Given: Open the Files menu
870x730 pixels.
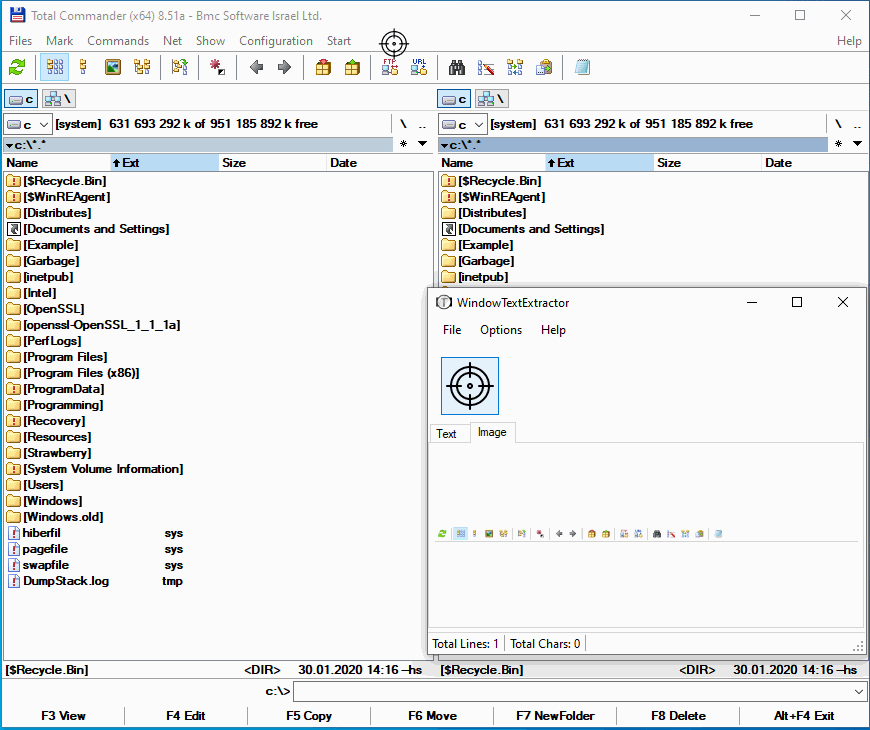Looking at the screenshot, I should 21,41.
